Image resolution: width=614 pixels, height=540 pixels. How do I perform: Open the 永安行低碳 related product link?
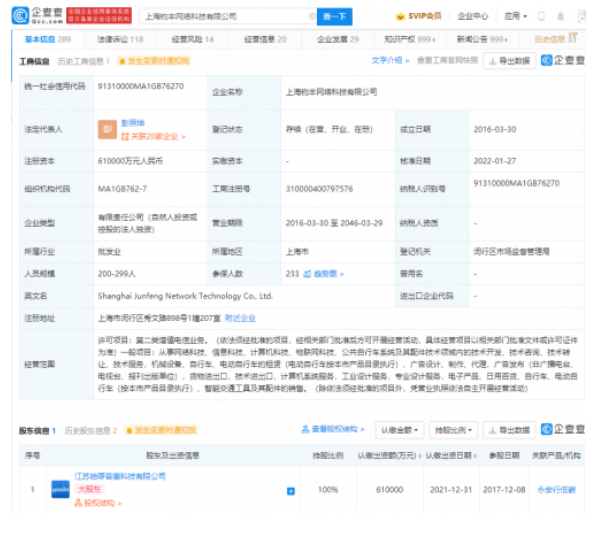coord(556,490)
